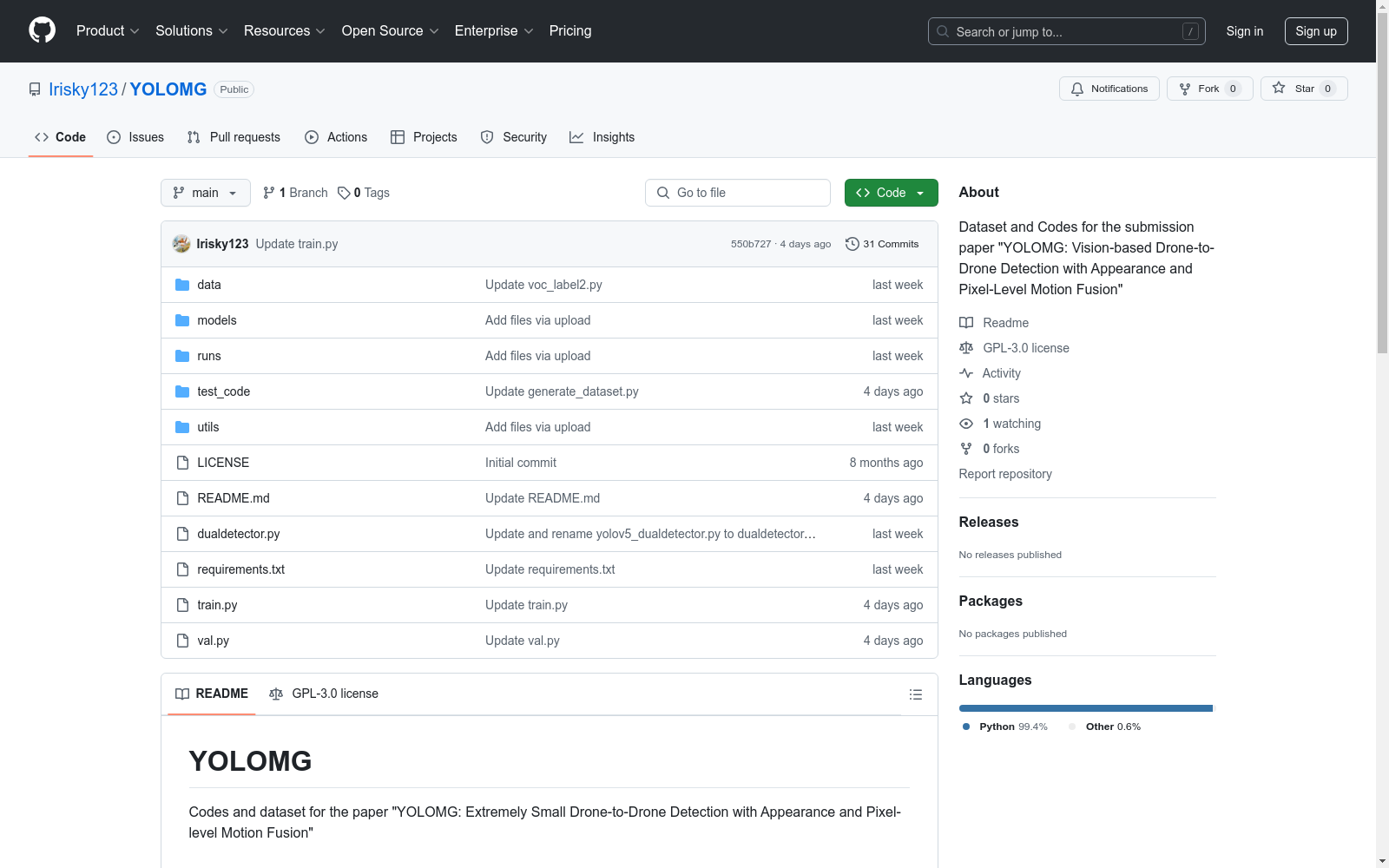
Task: Click the tag icon next to 0 Tags
Action: click(x=344, y=193)
